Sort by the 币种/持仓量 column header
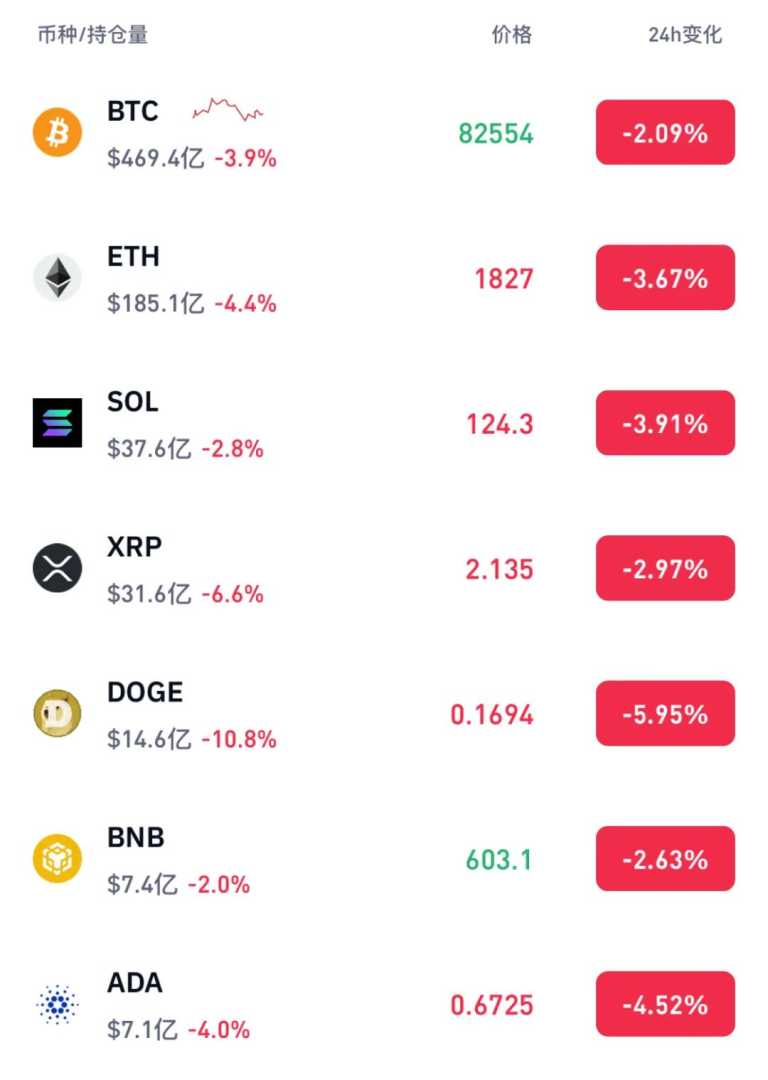This screenshot has width=768, height=1080. (92, 35)
